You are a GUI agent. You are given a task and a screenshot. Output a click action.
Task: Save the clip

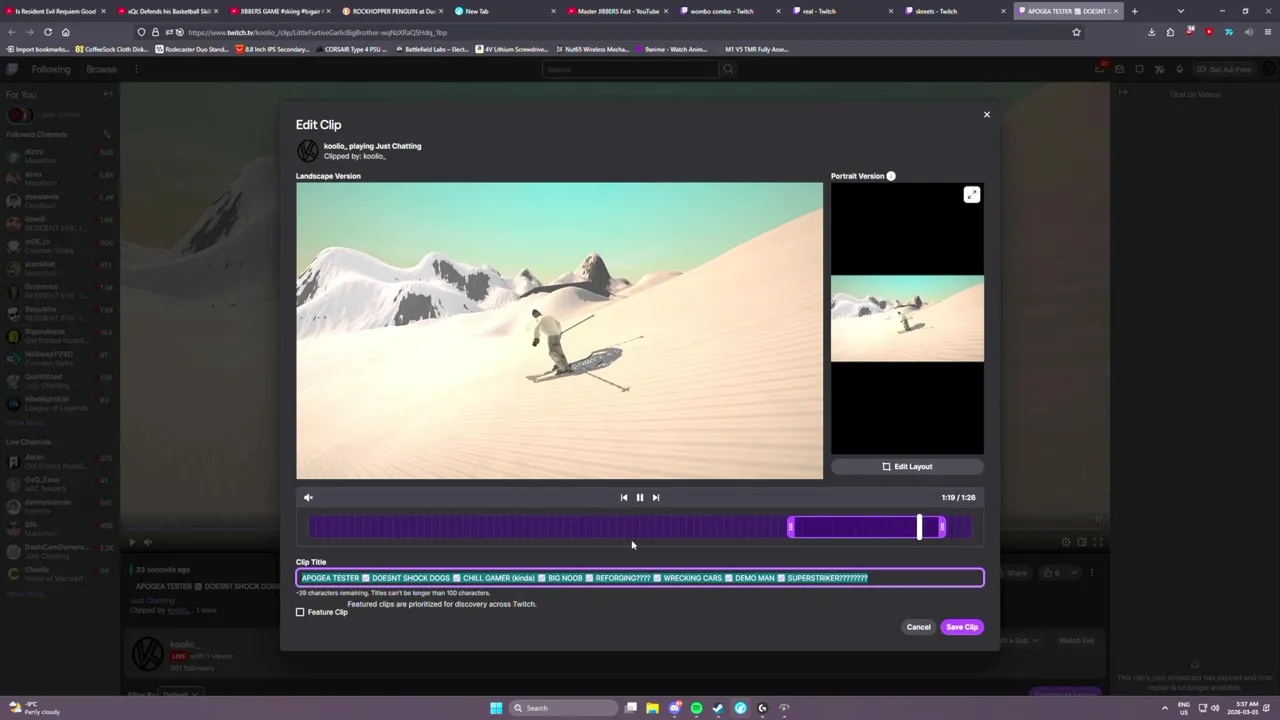(x=962, y=627)
